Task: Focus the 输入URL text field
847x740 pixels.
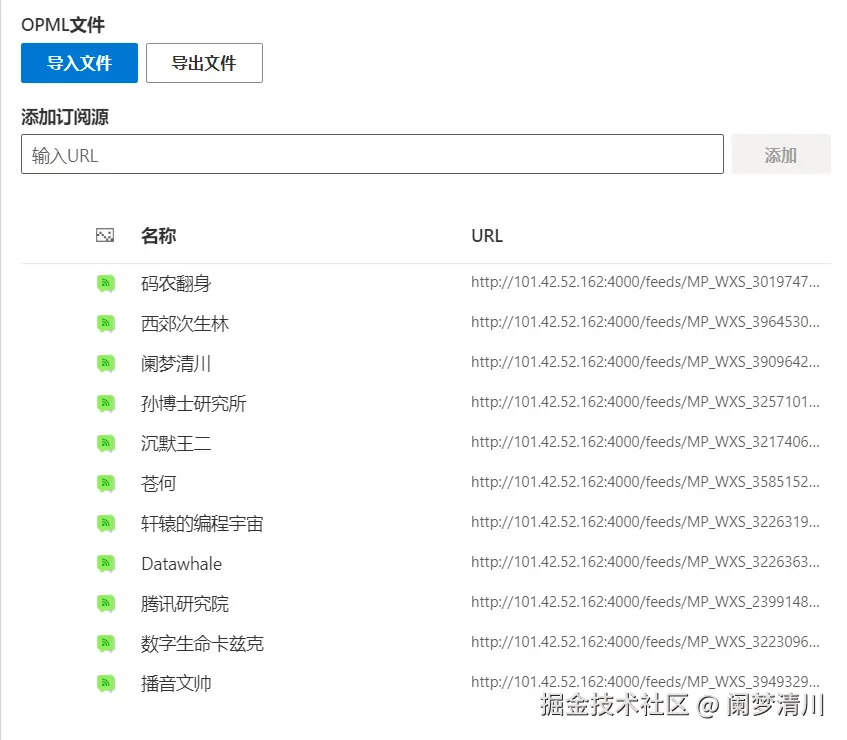Action: (372, 154)
